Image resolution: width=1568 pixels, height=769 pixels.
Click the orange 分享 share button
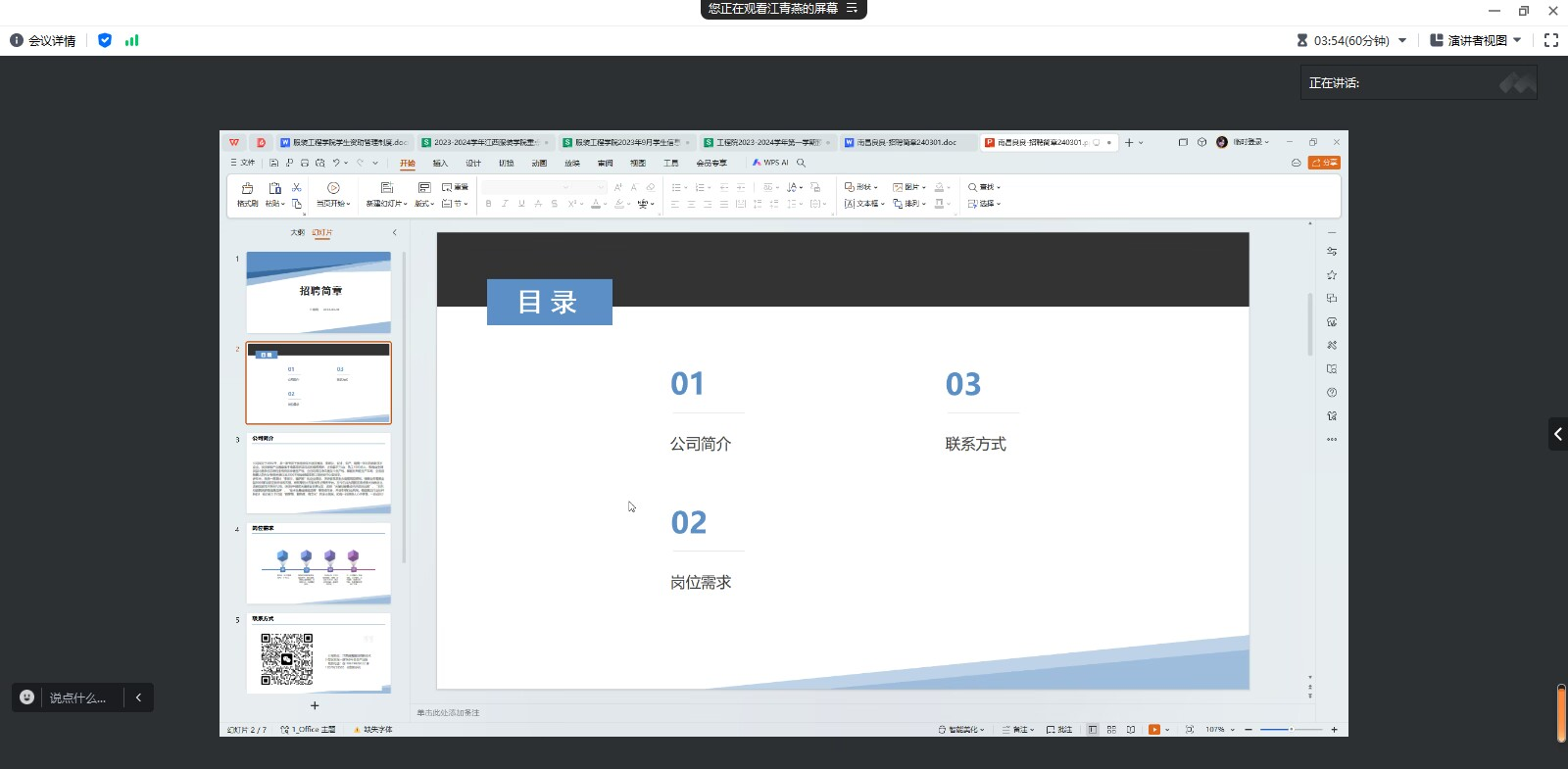[1324, 163]
